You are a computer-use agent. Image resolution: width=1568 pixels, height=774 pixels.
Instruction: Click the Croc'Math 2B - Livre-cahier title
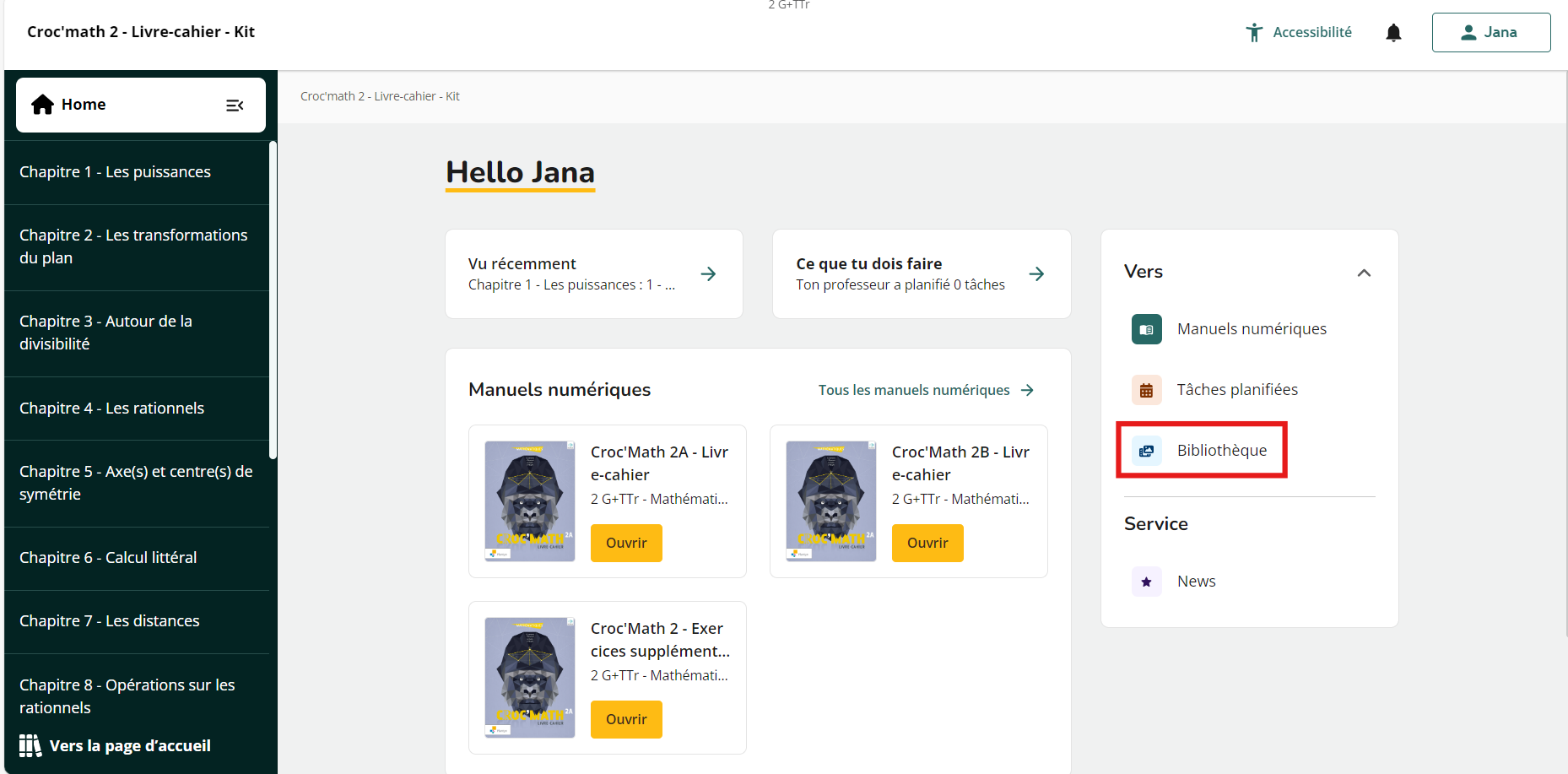coord(960,463)
